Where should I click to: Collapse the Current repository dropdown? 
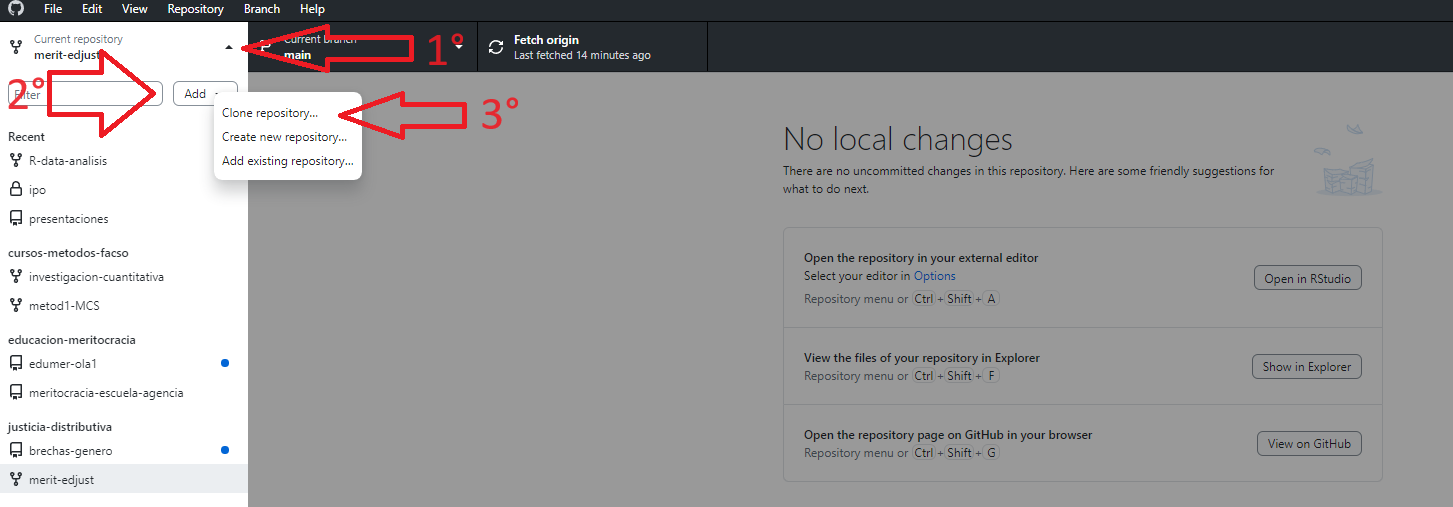pos(229,47)
